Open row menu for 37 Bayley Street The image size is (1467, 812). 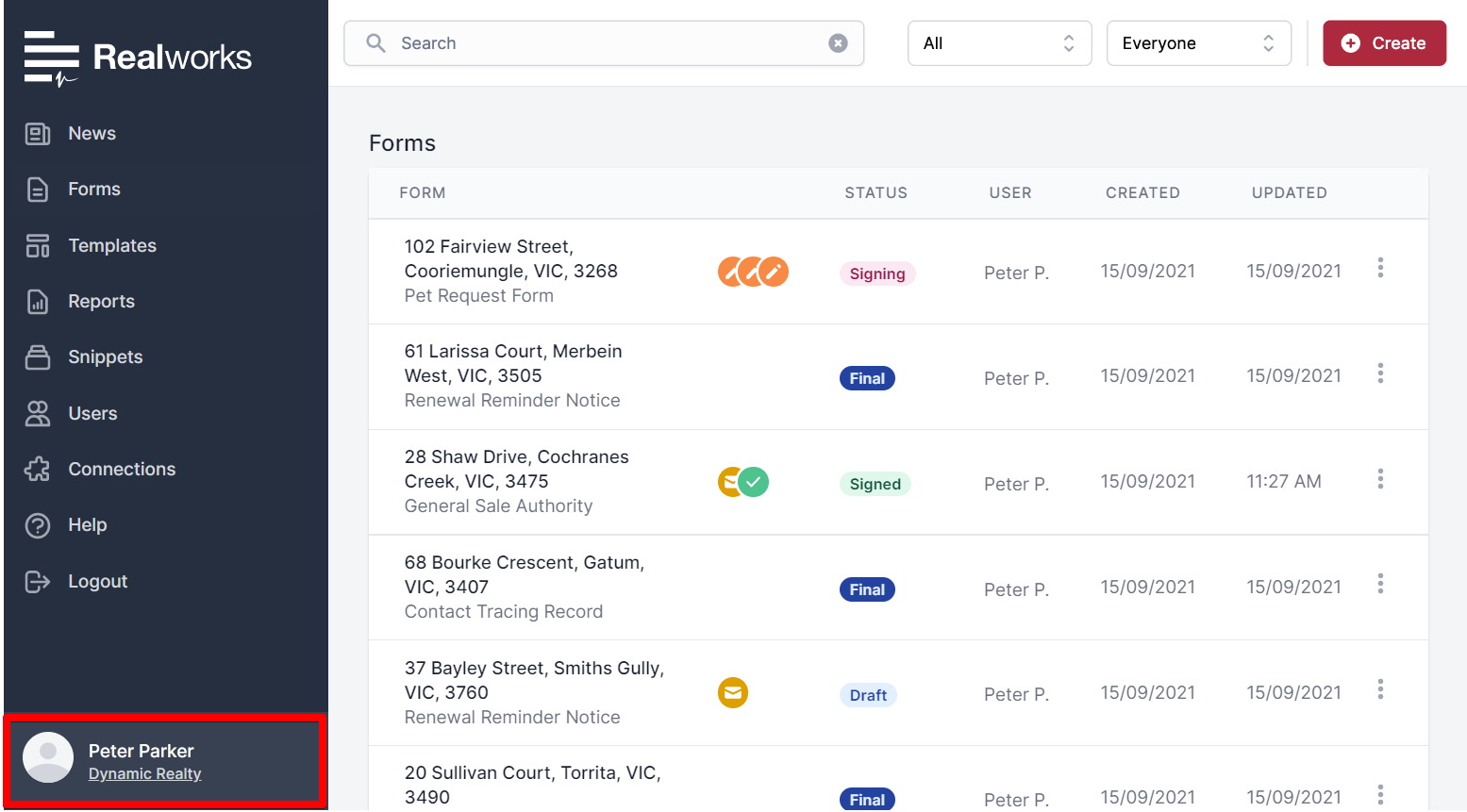tap(1380, 689)
